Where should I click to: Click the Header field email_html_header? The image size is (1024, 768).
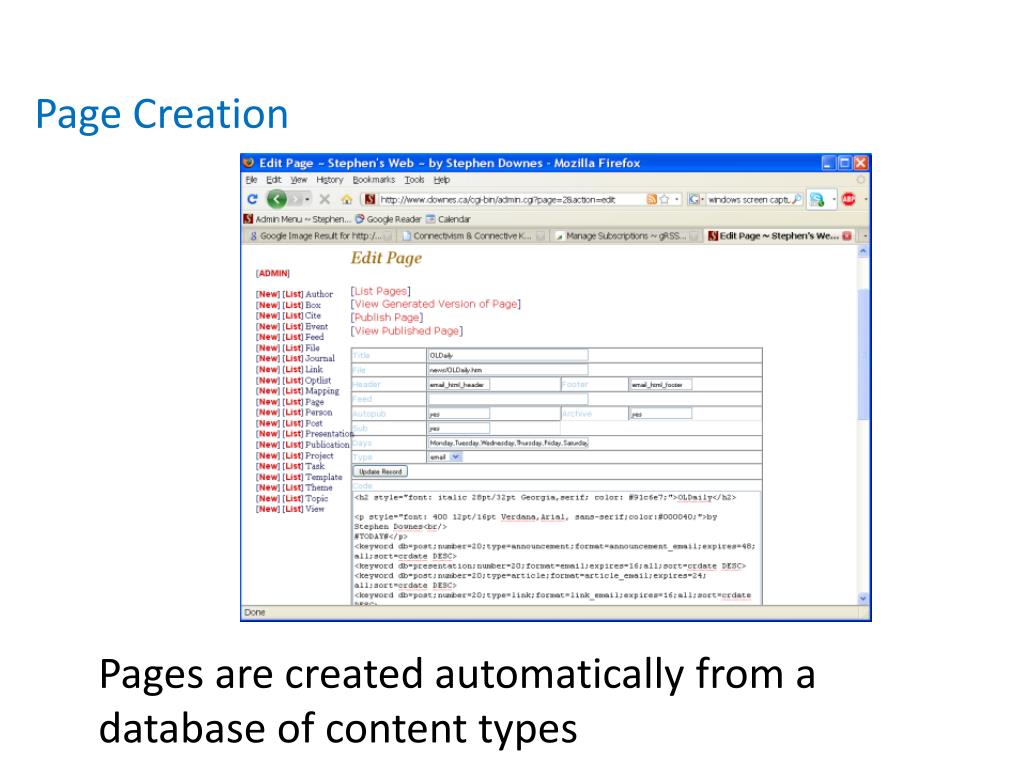458,384
